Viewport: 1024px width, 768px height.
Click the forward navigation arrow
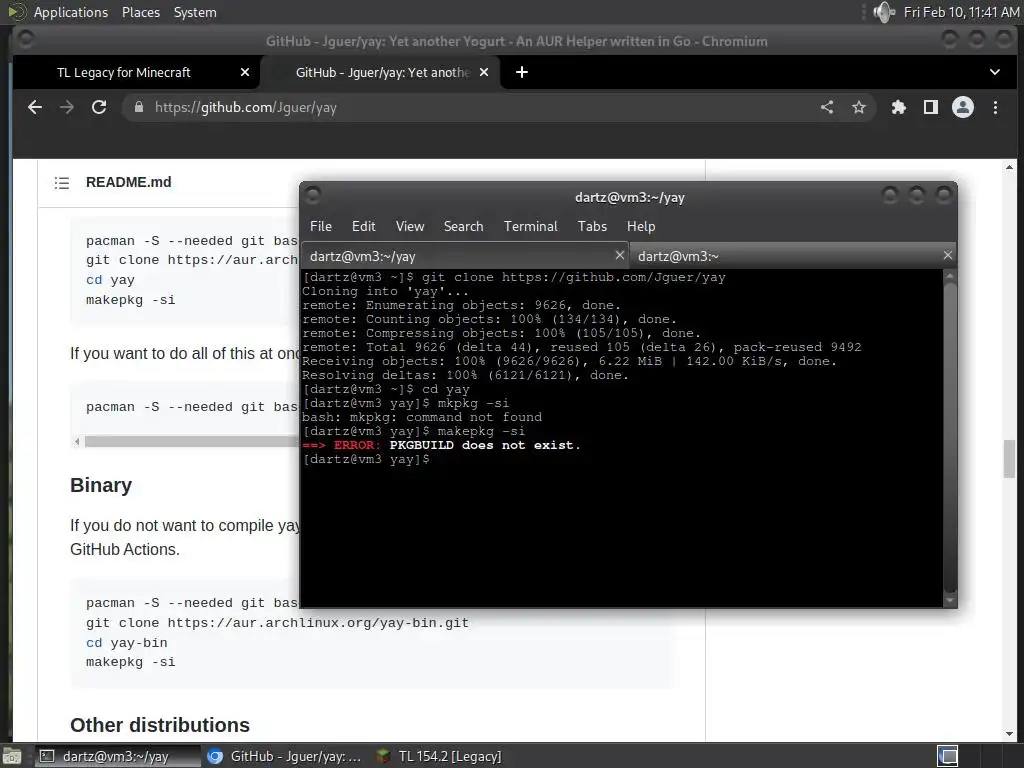click(67, 107)
